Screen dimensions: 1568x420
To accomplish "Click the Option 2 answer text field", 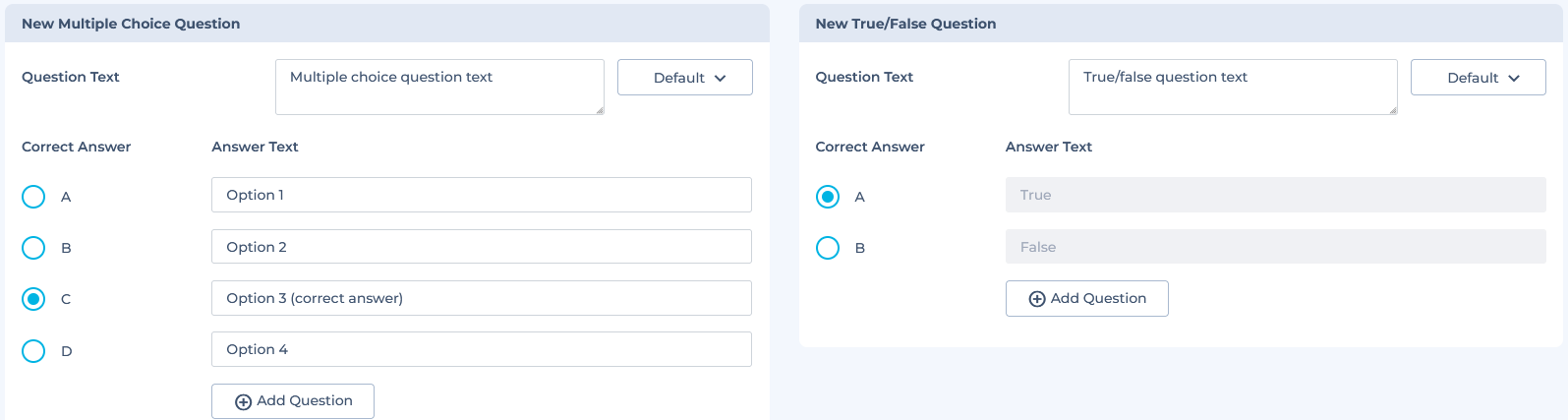I will point(482,247).
